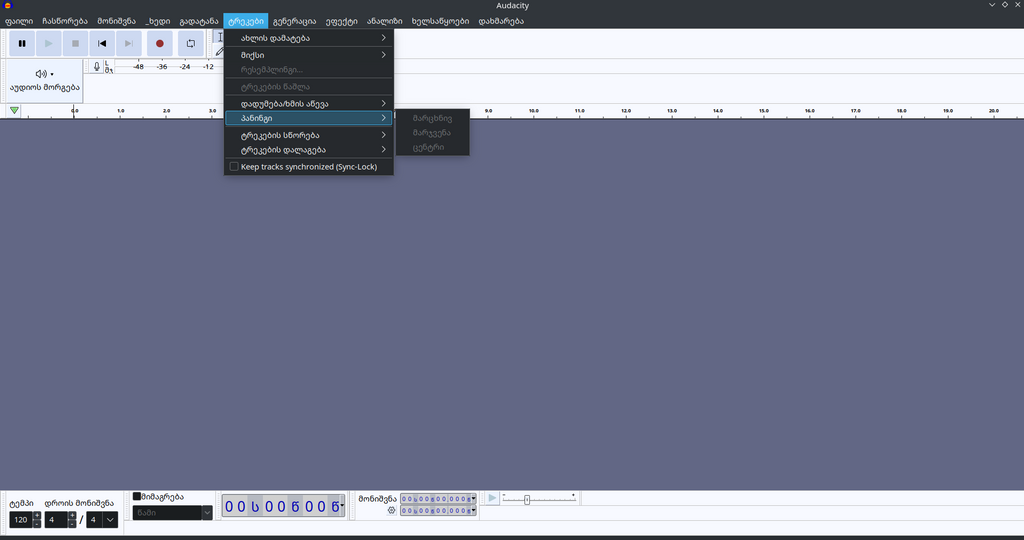Click the tempo field showing 120
The height and width of the screenshot is (540, 1024).
(x=21, y=520)
